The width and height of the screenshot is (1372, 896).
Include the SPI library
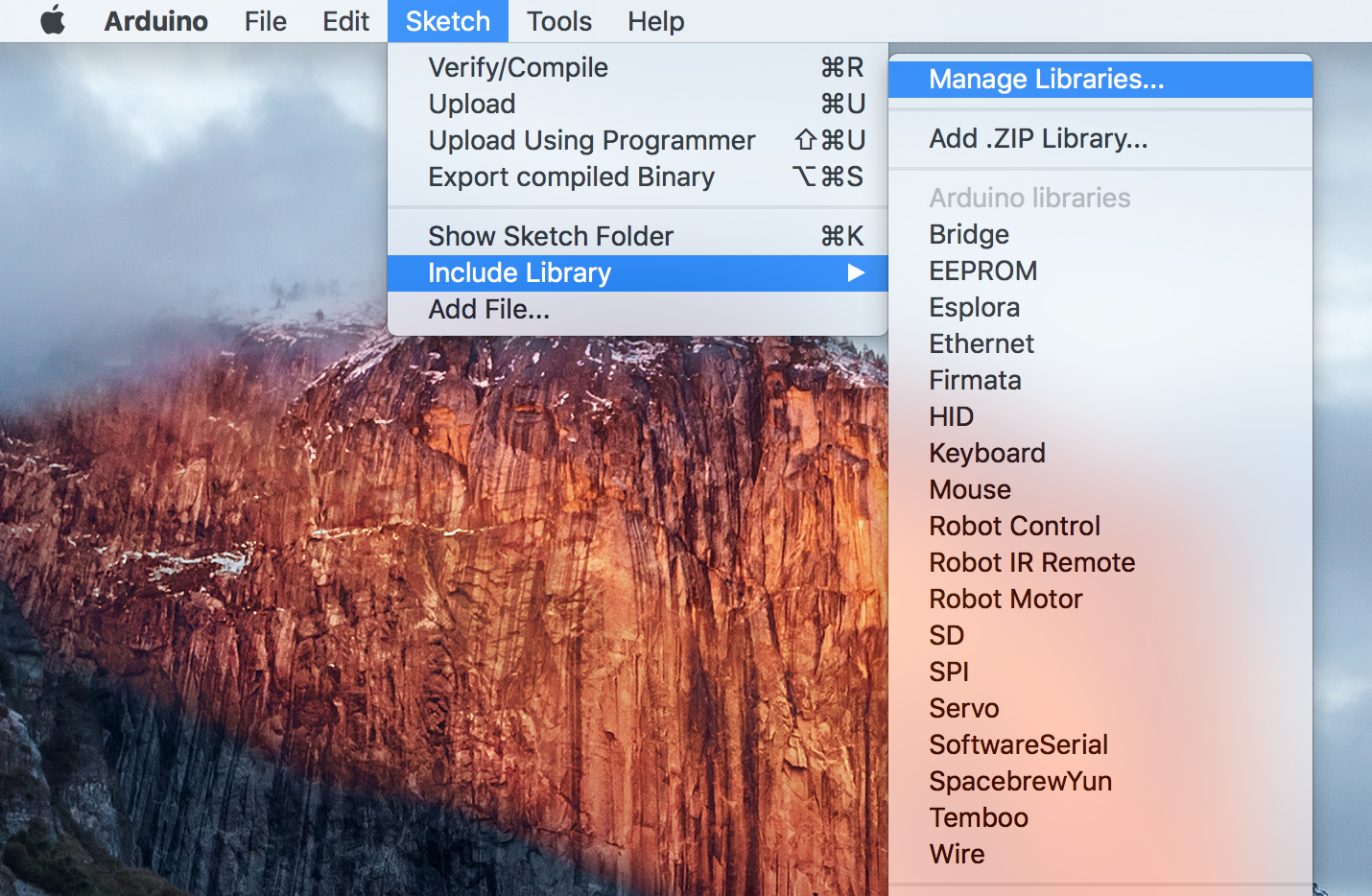click(x=1100, y=672)
